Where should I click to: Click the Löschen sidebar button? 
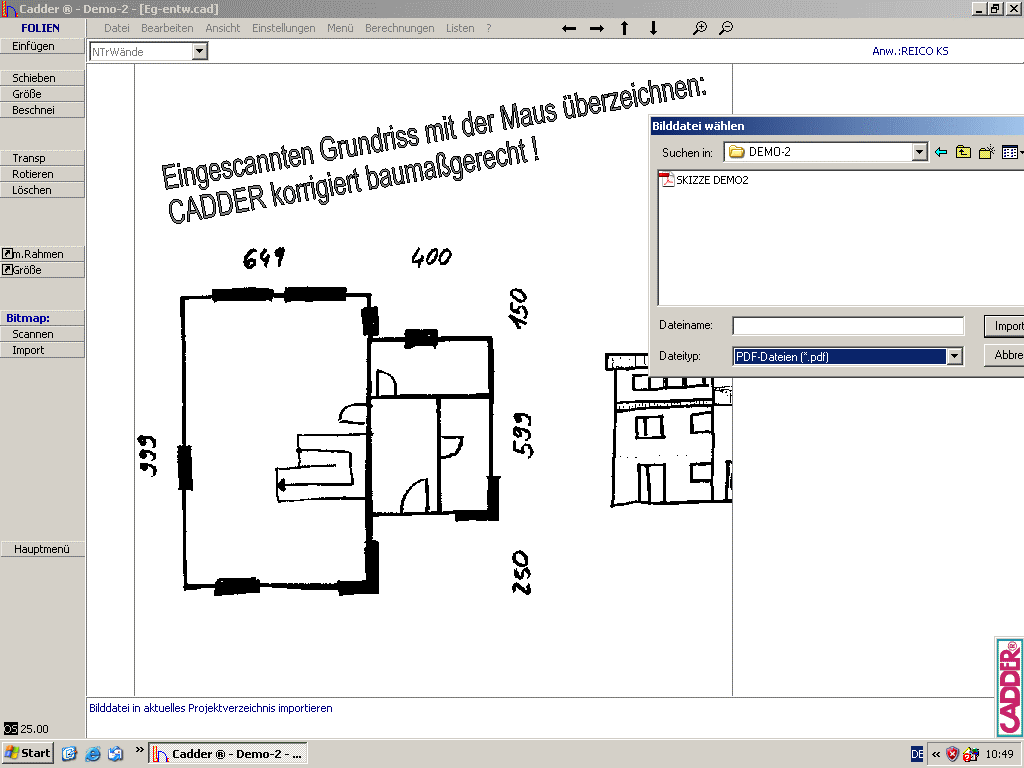point(42,190)
